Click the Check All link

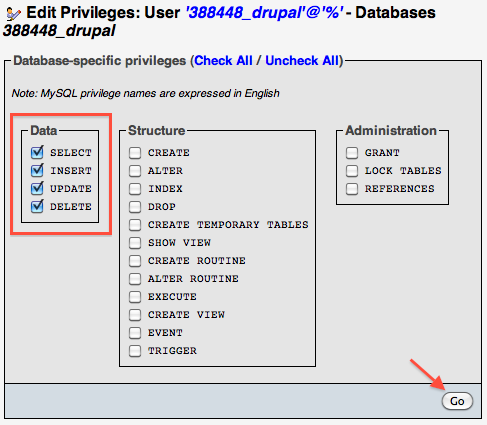click(x=223, y=61)
